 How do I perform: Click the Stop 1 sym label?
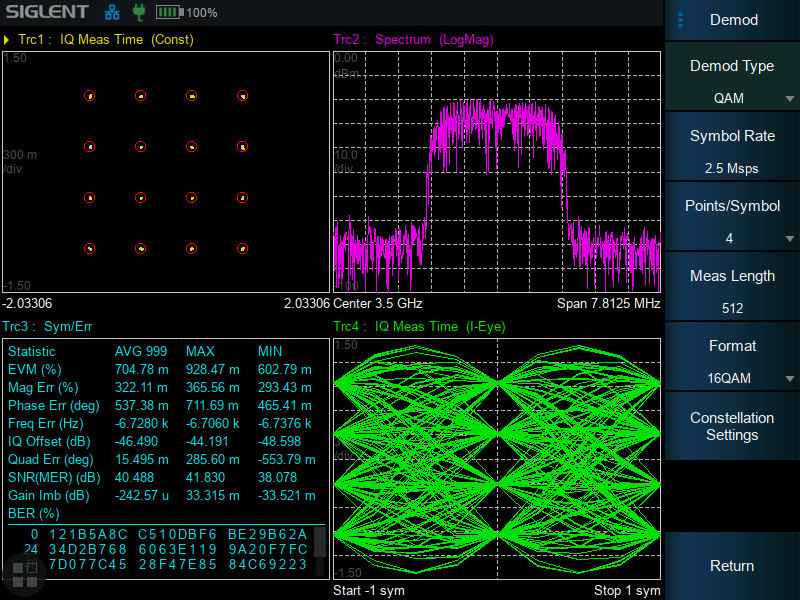[x=627, y=591]
